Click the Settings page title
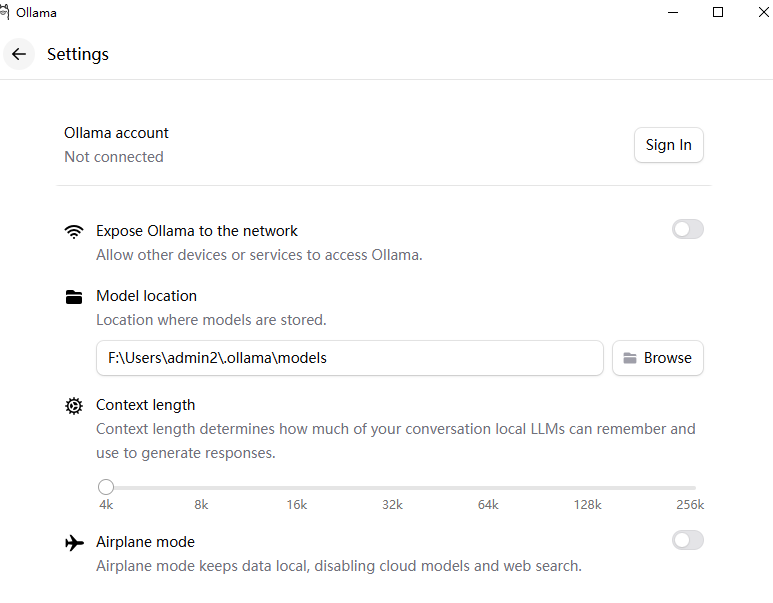Screen dimensions: 773x603 pos(78,54)
